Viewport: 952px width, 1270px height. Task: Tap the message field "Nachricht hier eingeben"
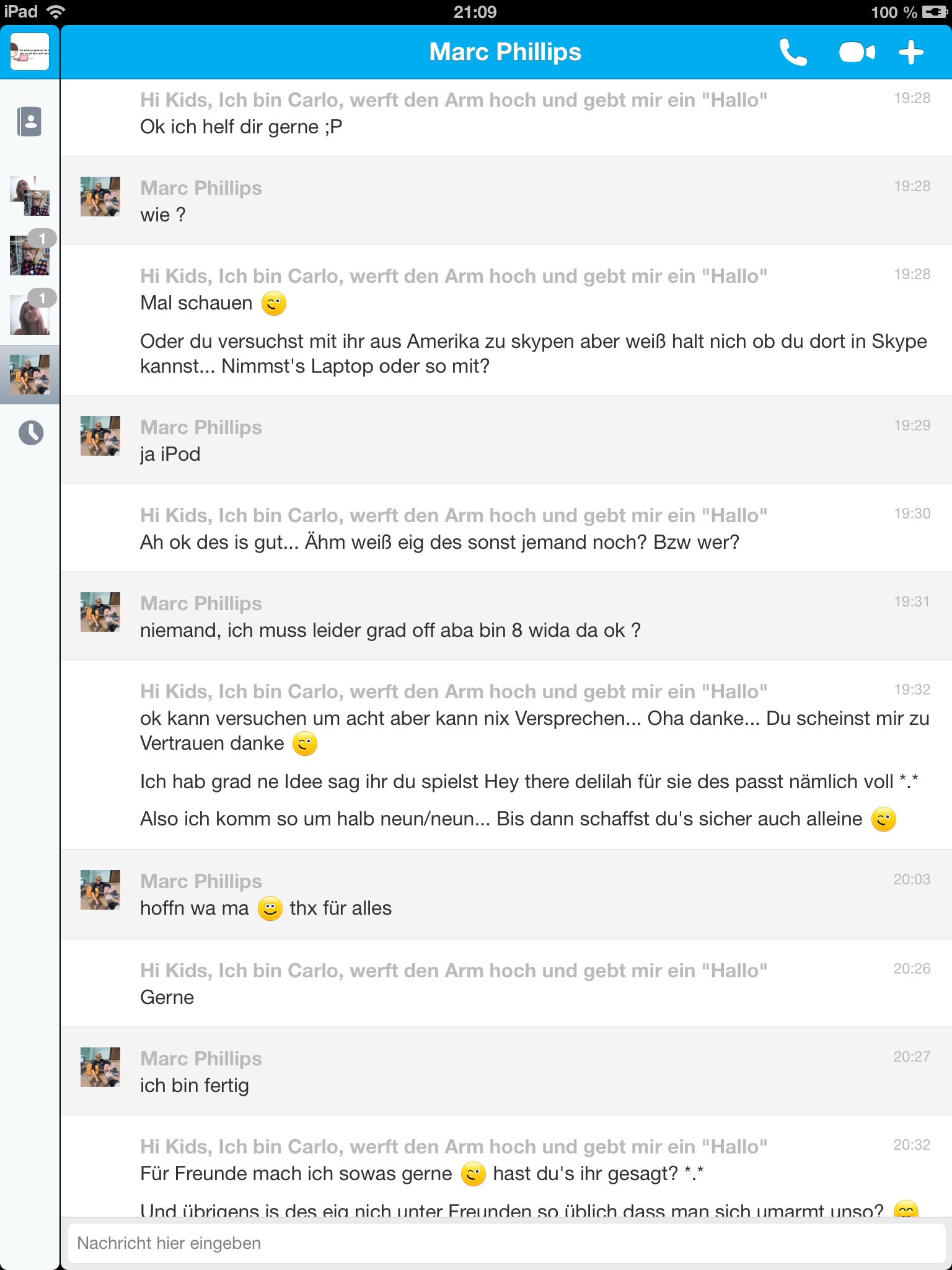pyautogui.click(x=506, y=1243)
